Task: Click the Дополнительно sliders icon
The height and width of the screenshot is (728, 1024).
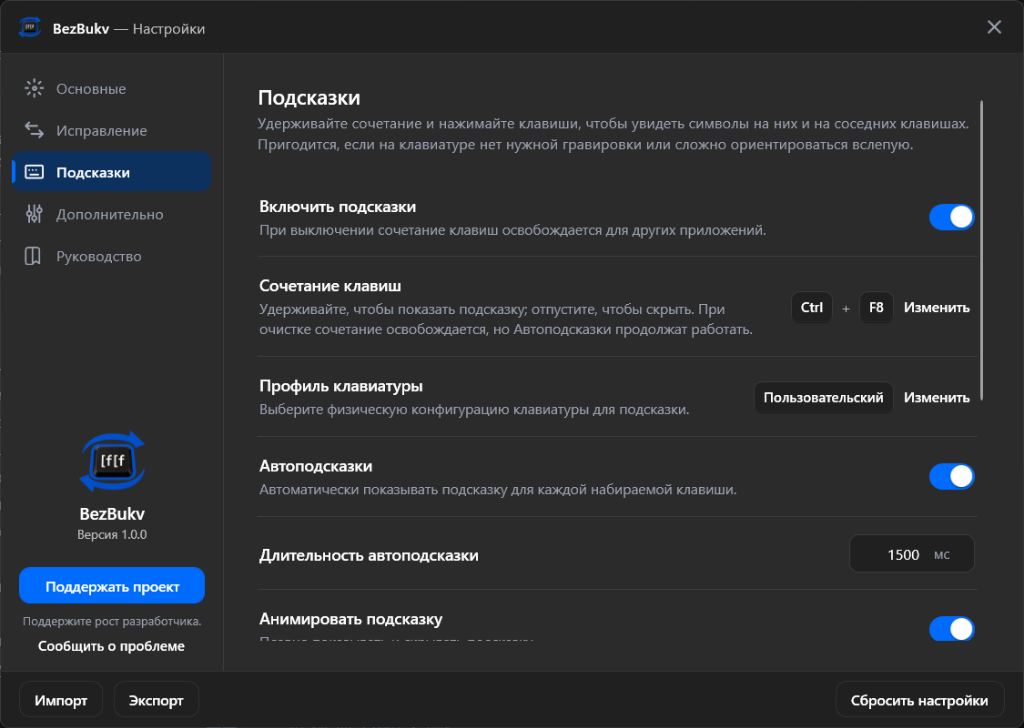Action: [x=34, y=214]
